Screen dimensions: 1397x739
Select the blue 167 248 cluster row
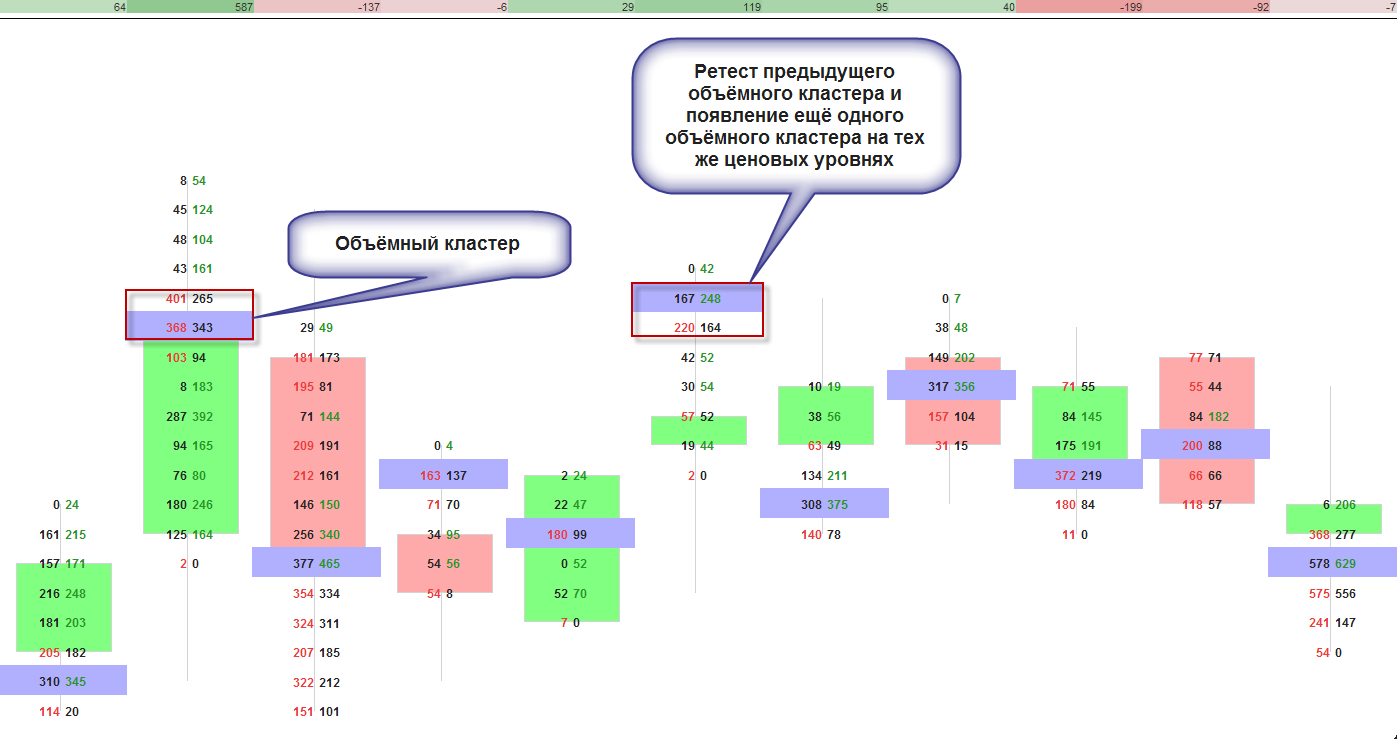(697, 298)
